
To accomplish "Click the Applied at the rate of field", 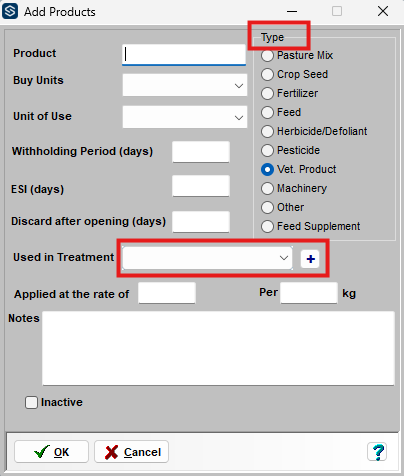I will point(167,293).
